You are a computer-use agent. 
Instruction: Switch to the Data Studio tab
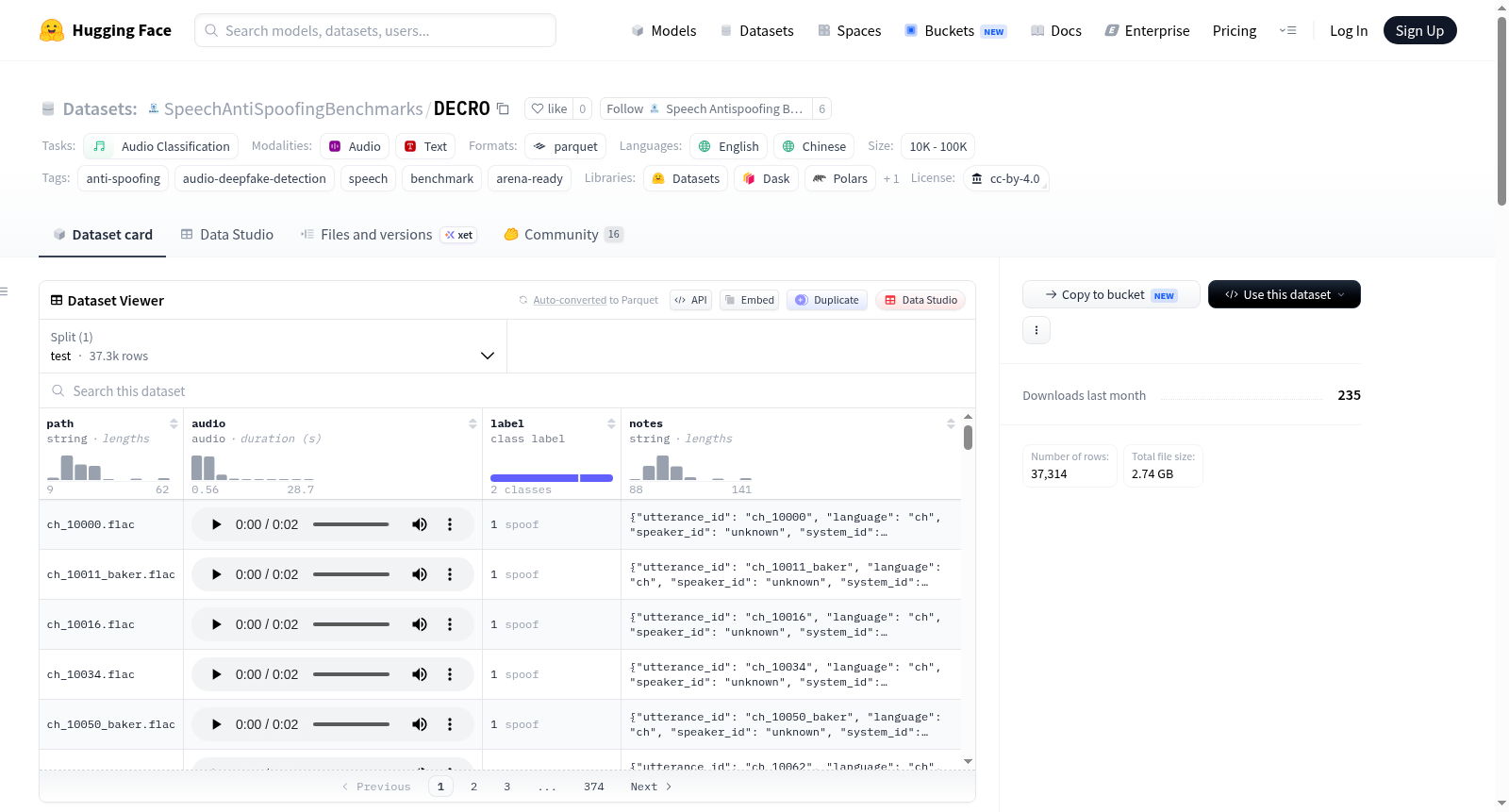point(227,234)
